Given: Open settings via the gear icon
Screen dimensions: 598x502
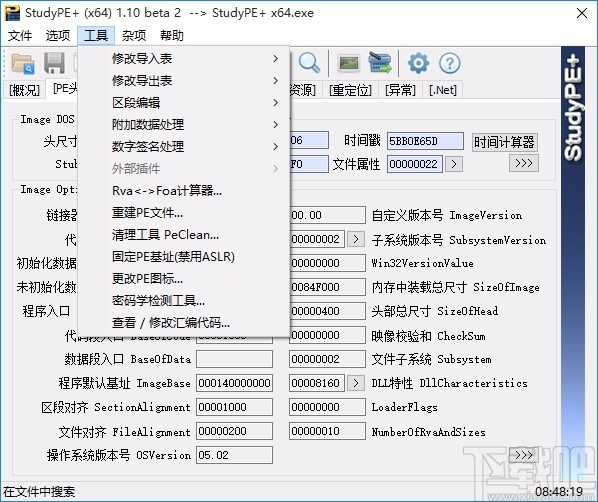Looking at the screenshot, I should pos(418,63).
